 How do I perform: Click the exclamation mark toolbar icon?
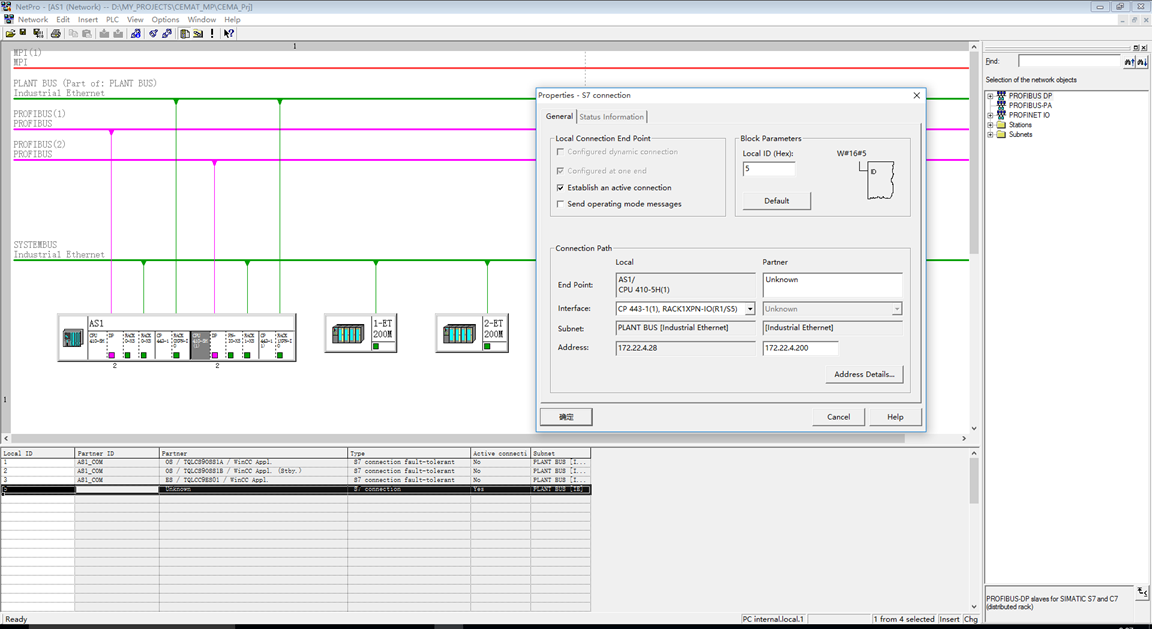coord(212,33)
